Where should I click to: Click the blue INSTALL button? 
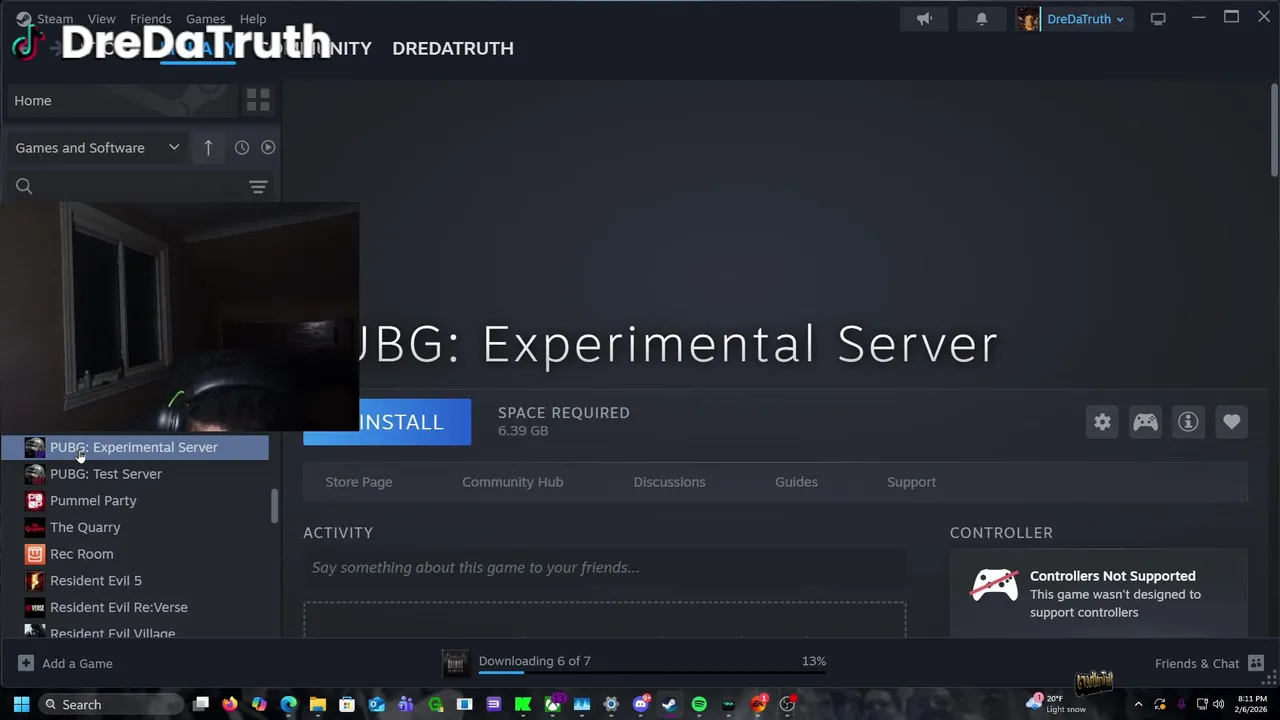(387, 422)
